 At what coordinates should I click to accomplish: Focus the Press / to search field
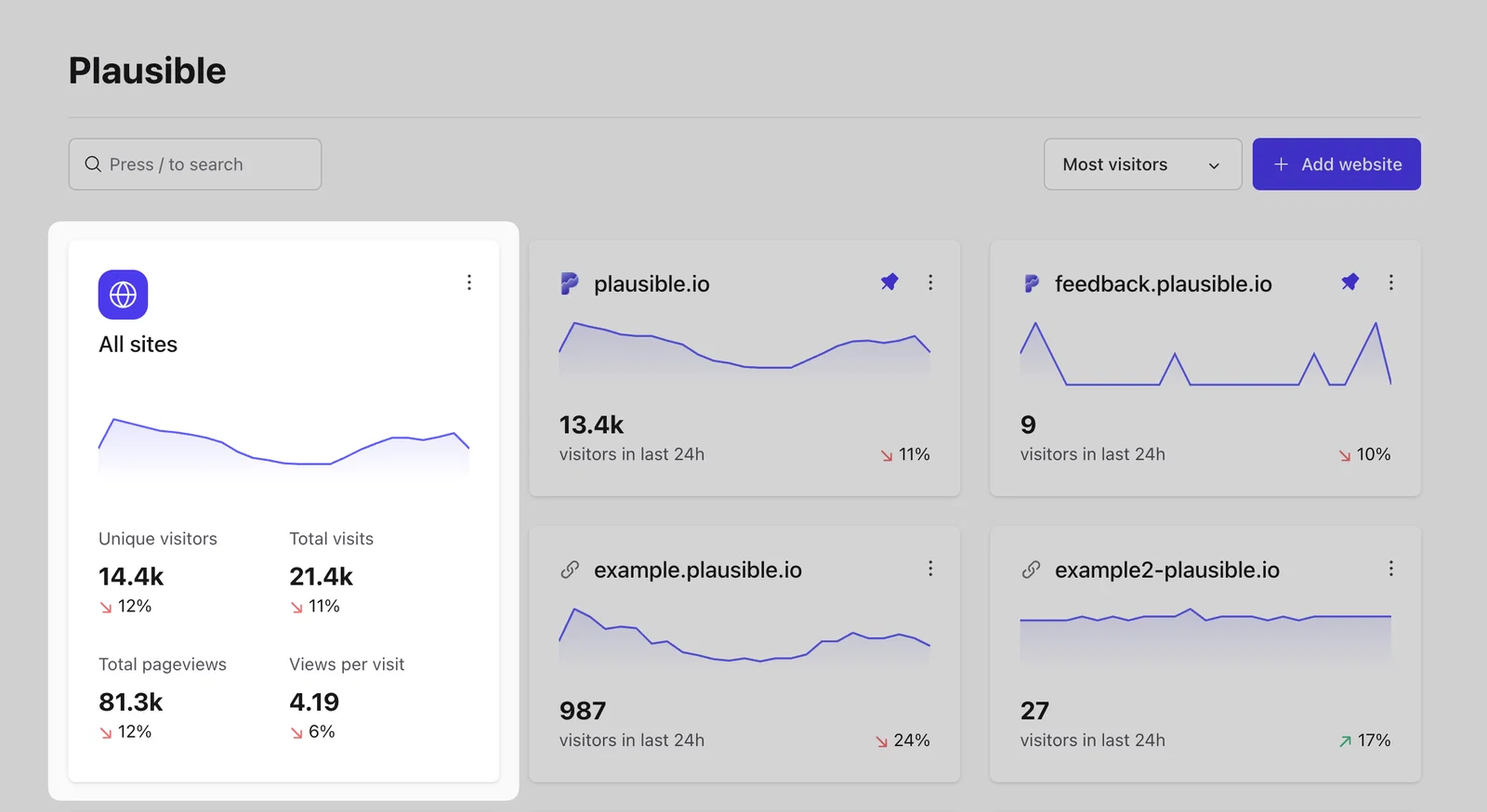195,164
